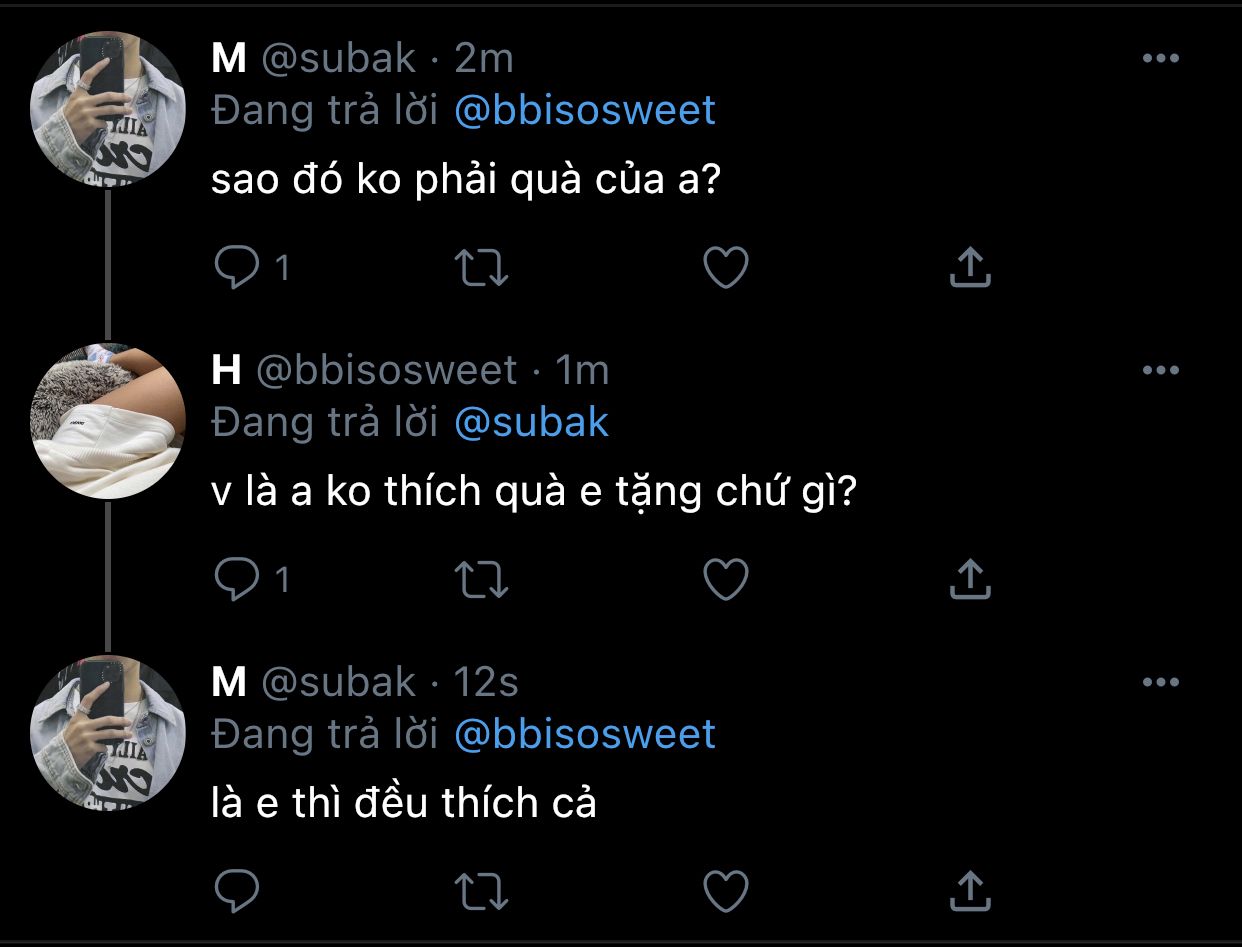Screen dimensions: 1242x947
Task: Open M's avatar on the 12s tweet
Action: (108, 733)
